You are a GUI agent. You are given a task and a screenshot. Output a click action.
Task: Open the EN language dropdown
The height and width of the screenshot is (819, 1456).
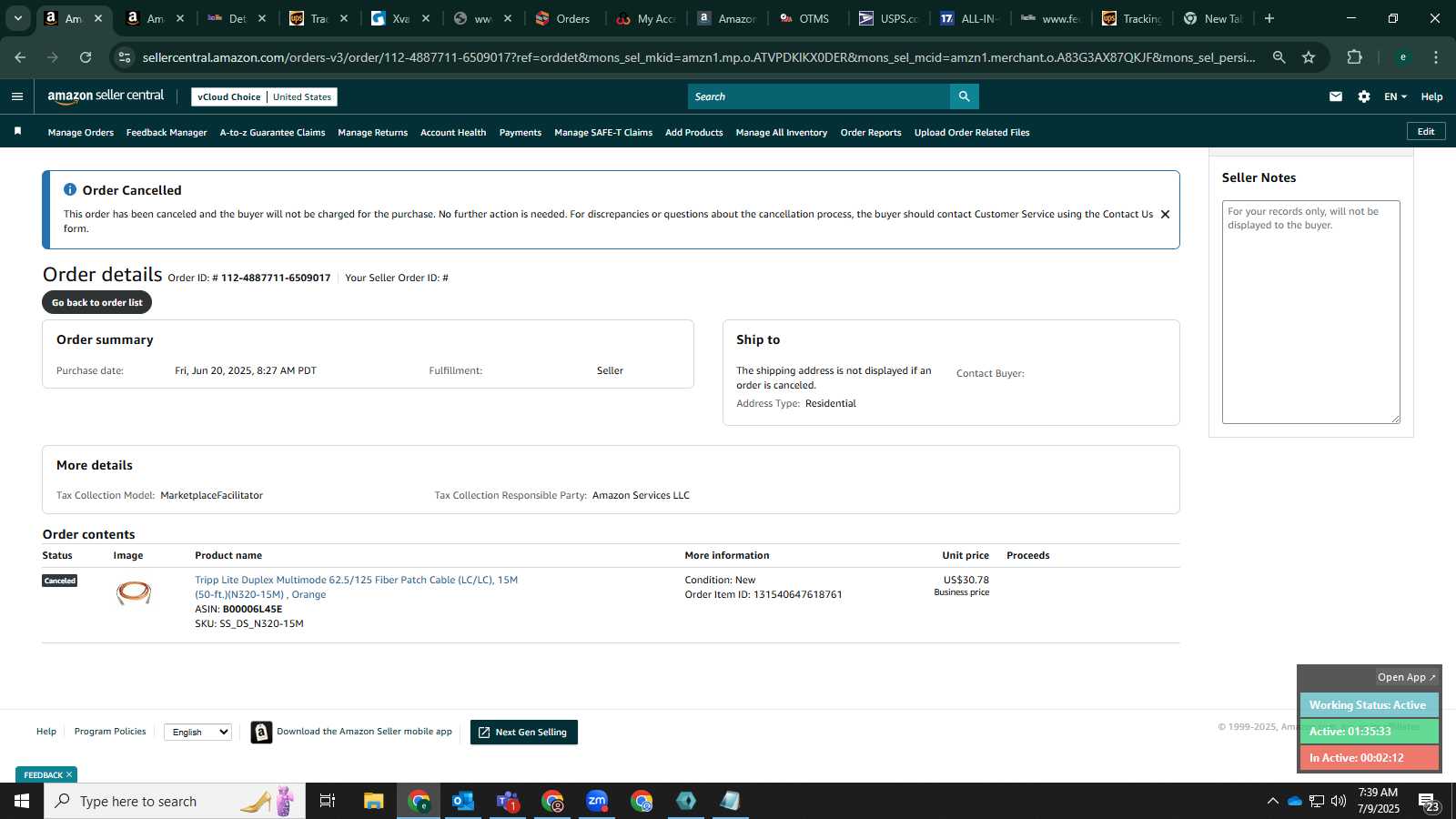tap(1395, 96)
